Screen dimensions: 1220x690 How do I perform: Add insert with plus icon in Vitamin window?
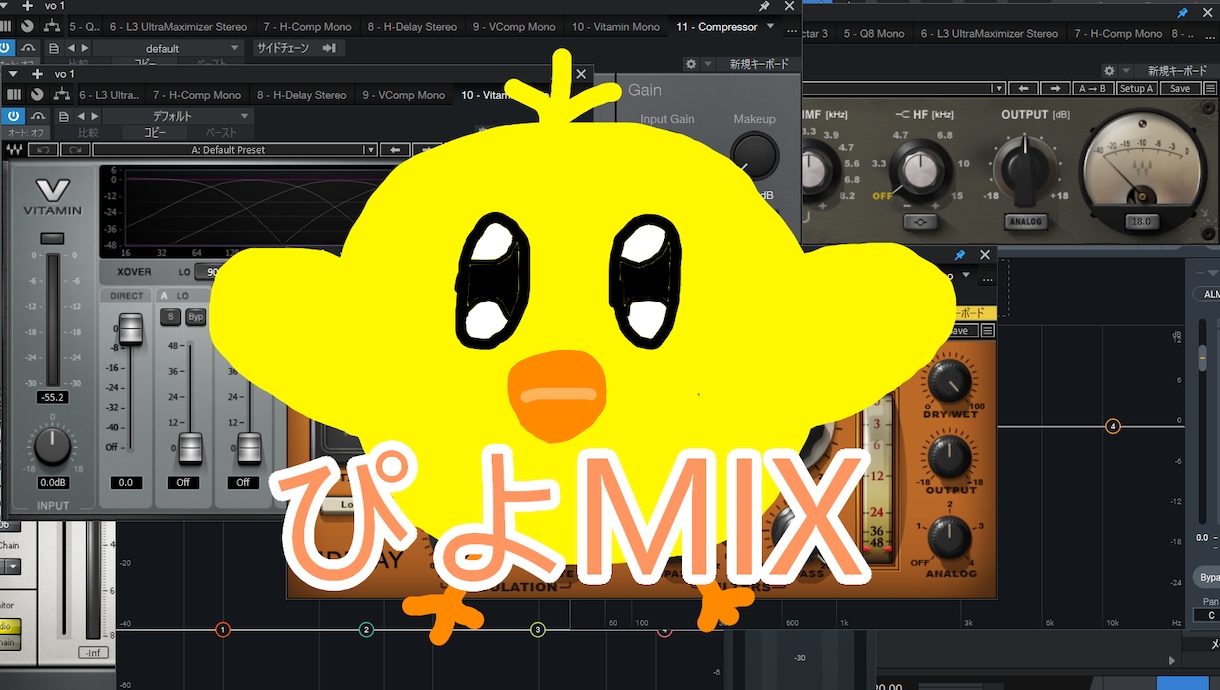[x=37, y=74]
